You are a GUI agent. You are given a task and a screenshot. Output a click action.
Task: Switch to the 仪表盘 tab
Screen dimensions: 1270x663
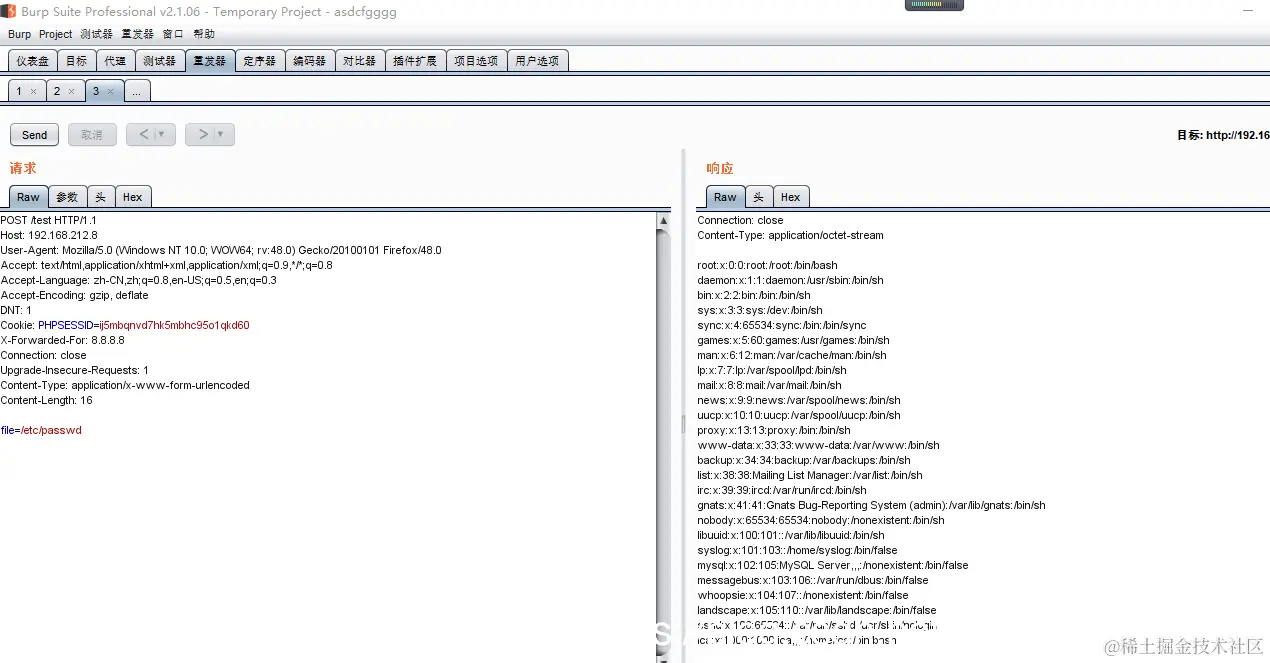(x=32, y=61)
